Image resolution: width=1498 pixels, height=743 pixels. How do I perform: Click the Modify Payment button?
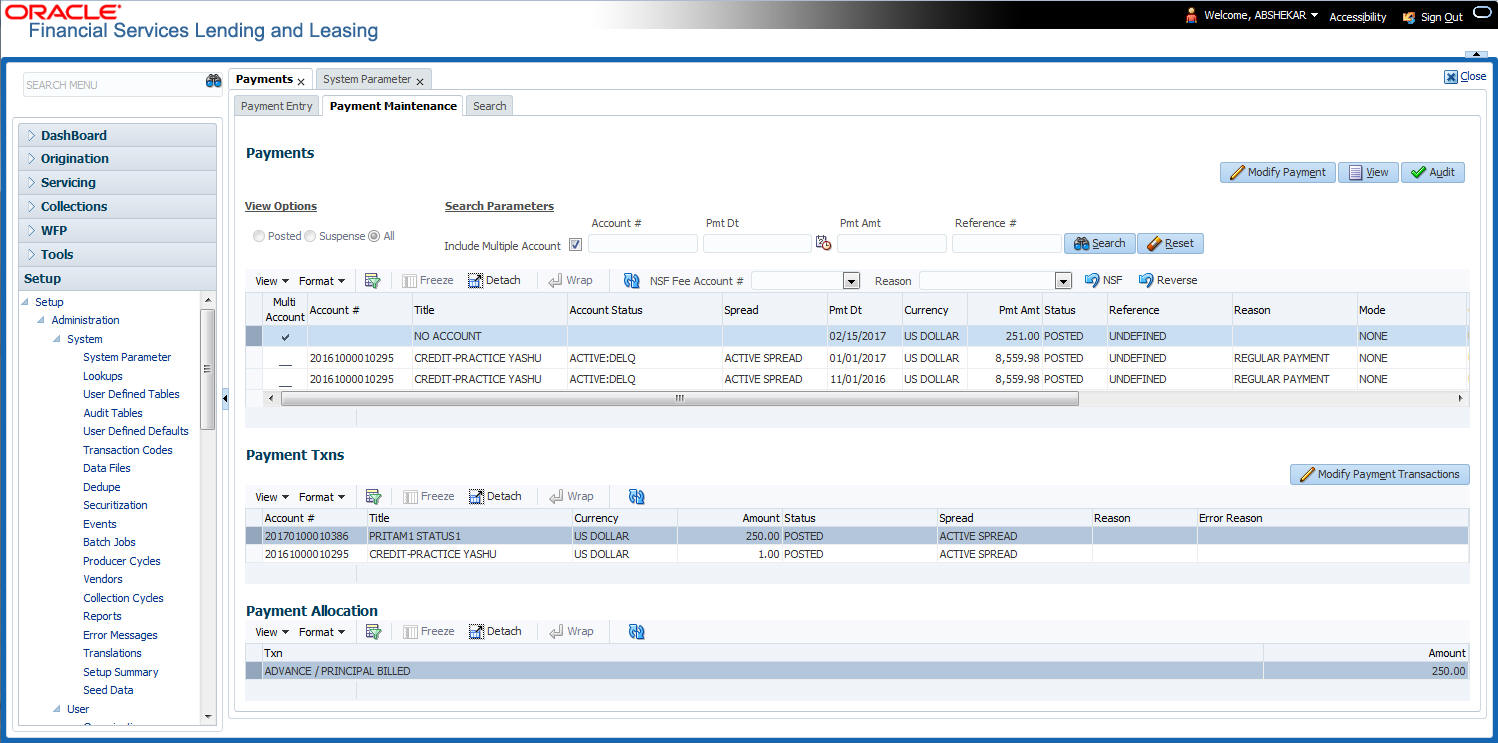1278,172
